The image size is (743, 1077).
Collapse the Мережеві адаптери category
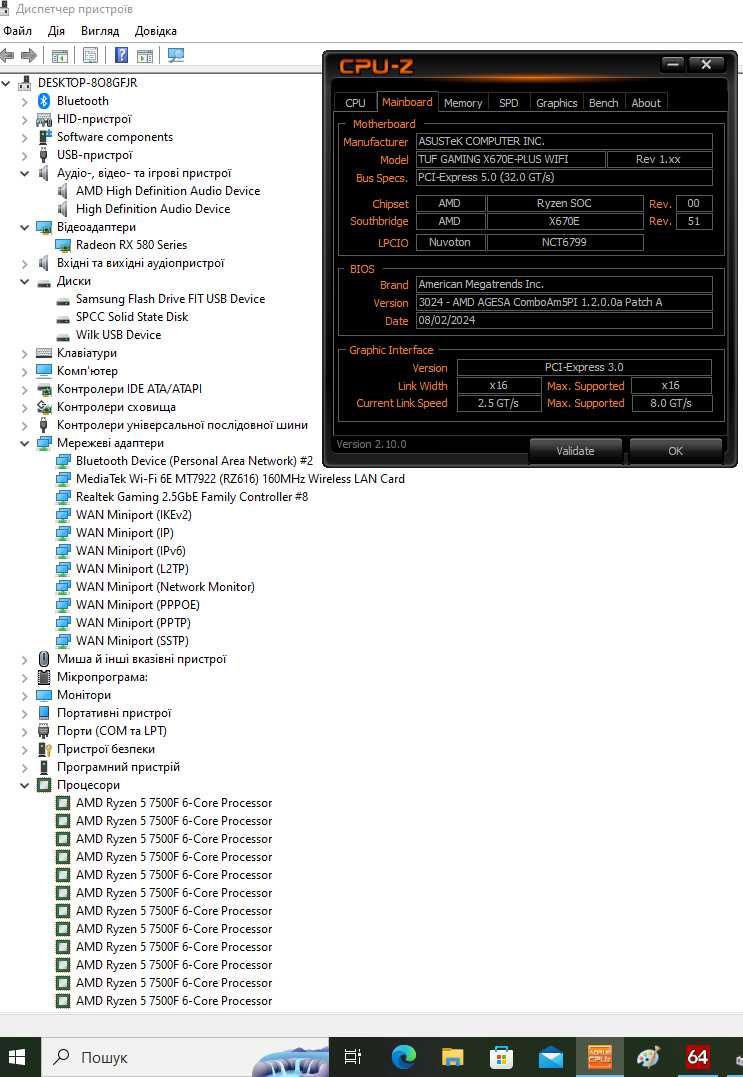pyautogui.click(x=25, y=444)
